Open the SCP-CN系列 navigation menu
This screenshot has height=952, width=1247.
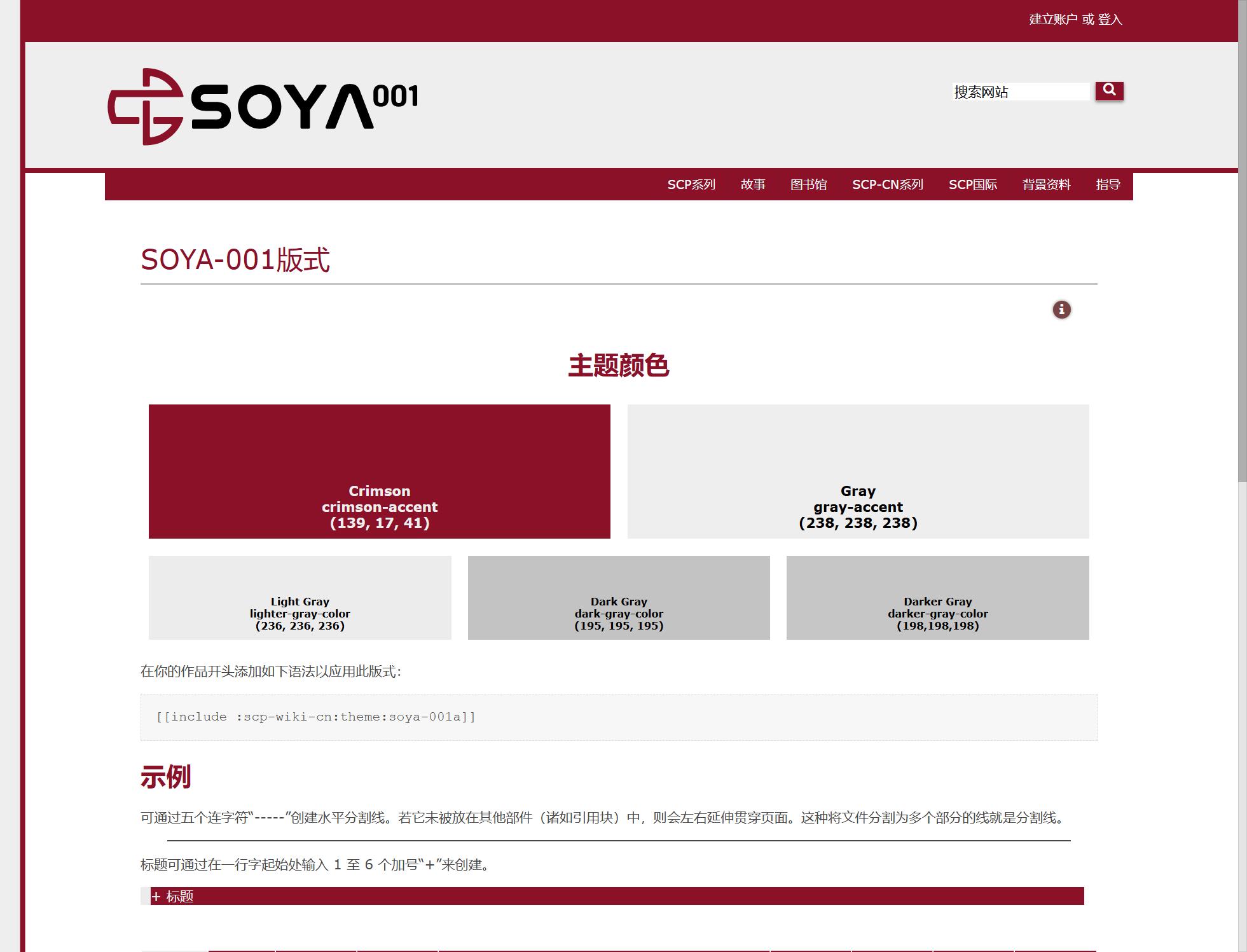click(888, 184)
